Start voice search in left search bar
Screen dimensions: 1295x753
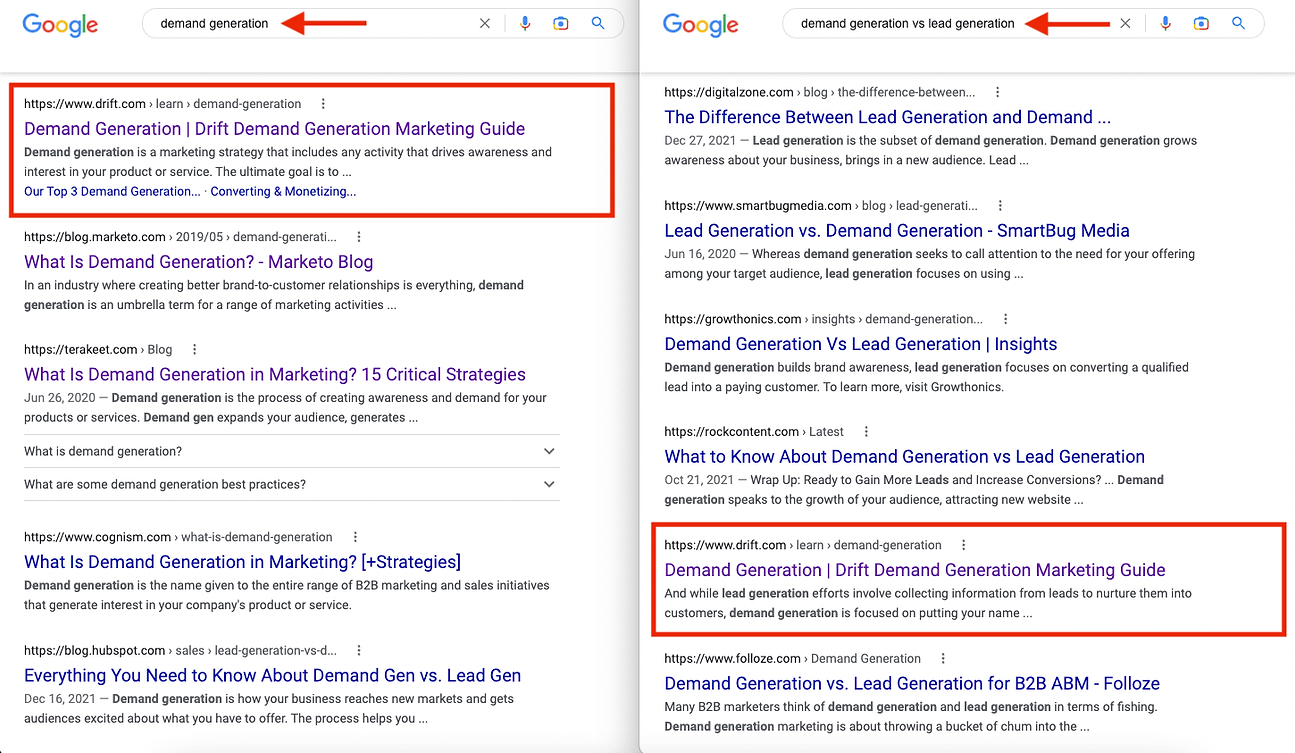coord(525,23)
